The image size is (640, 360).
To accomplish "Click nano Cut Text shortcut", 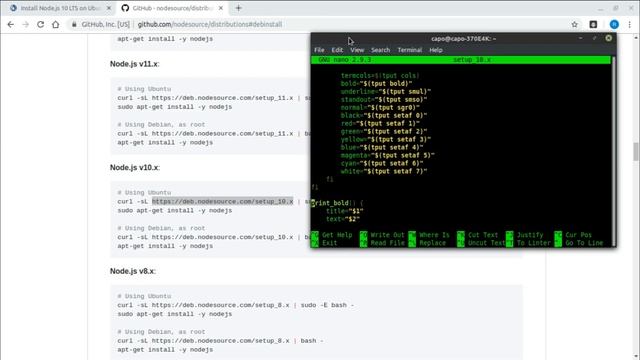I will pyautogui.click(x=478, y=235).
